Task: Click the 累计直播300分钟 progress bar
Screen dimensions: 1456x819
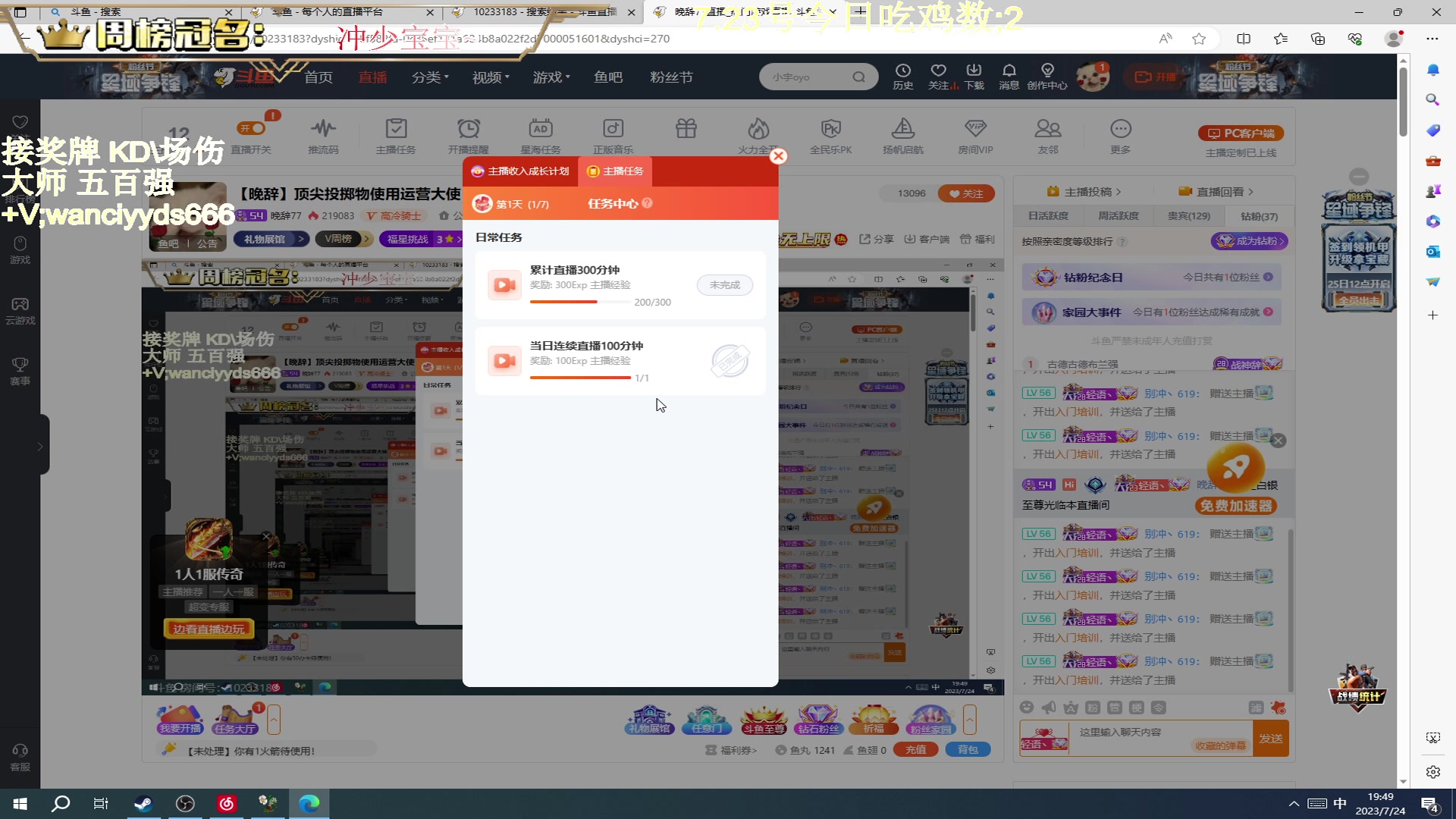Action: click(580, 302)
